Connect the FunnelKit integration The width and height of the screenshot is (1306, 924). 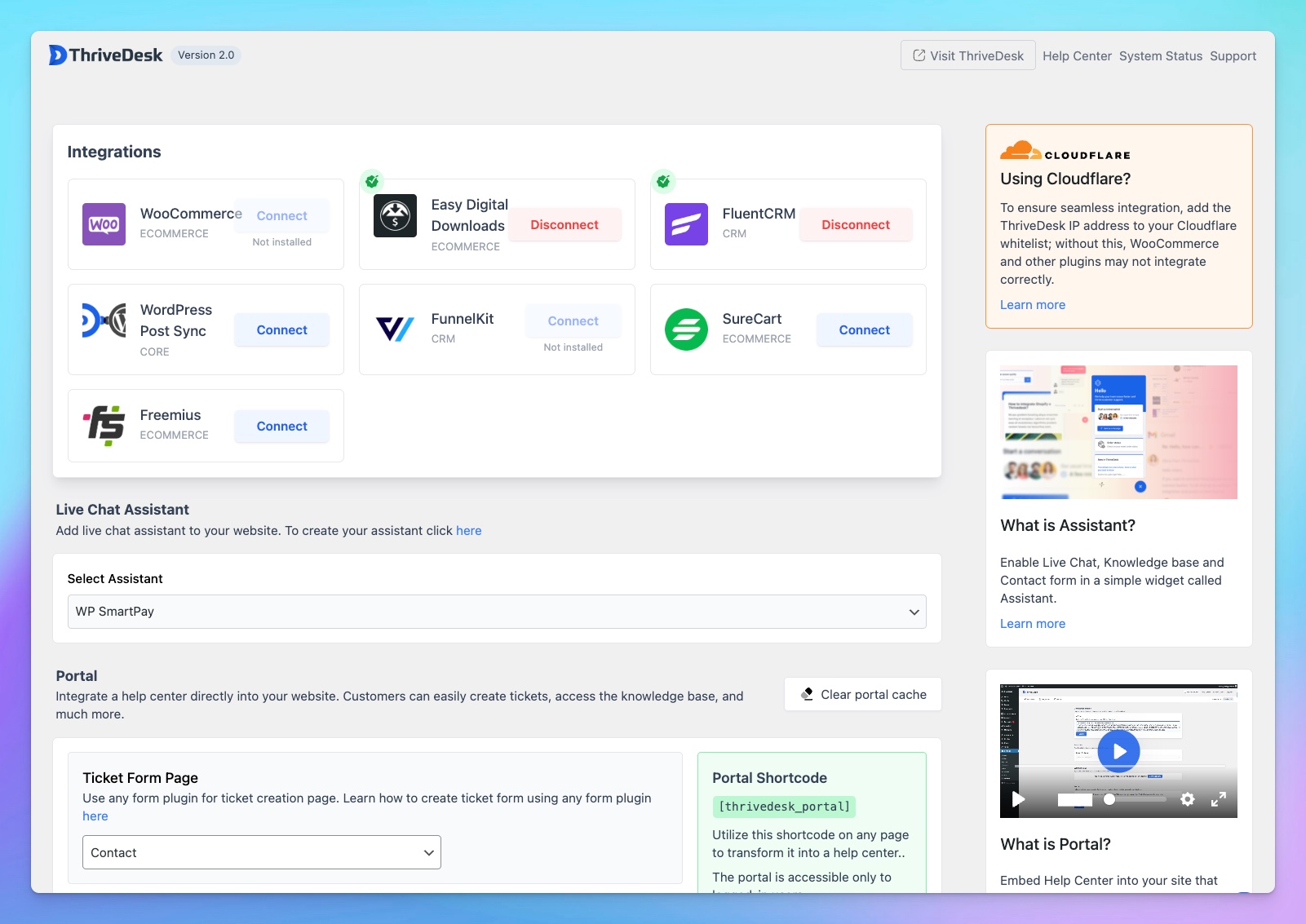[573, 321]
